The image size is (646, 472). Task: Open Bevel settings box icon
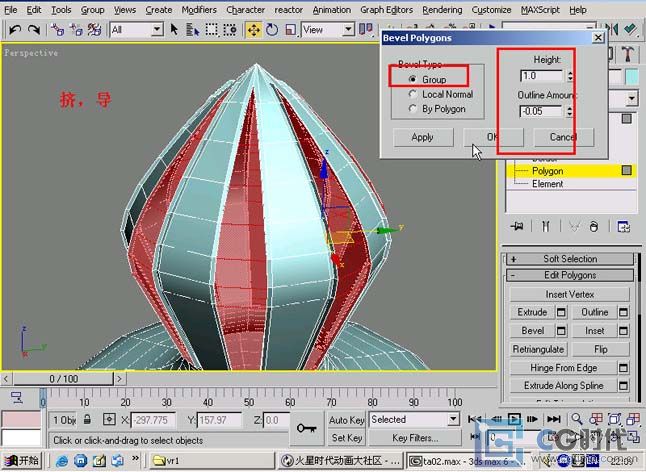pyautogui.click(x=561, y=331)
